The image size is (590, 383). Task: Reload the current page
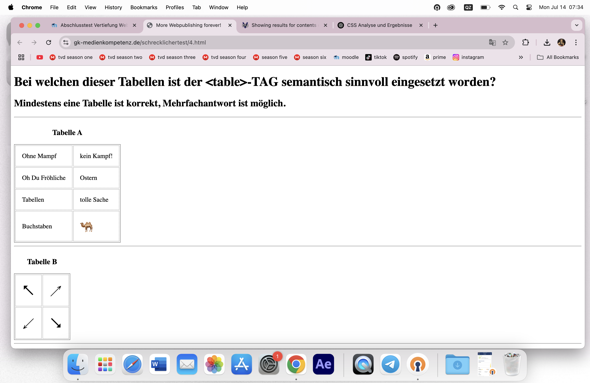coord(48,43)
